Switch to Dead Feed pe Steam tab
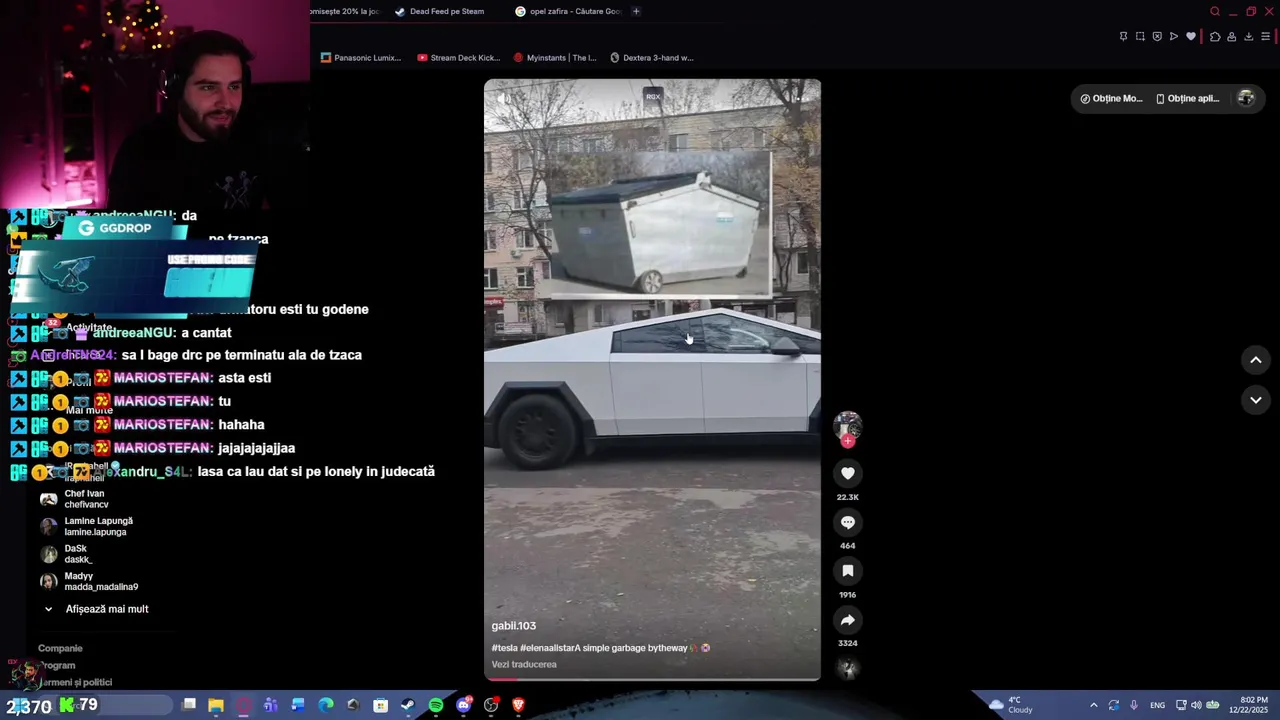The image size is (1280, 720). (440, 12)
